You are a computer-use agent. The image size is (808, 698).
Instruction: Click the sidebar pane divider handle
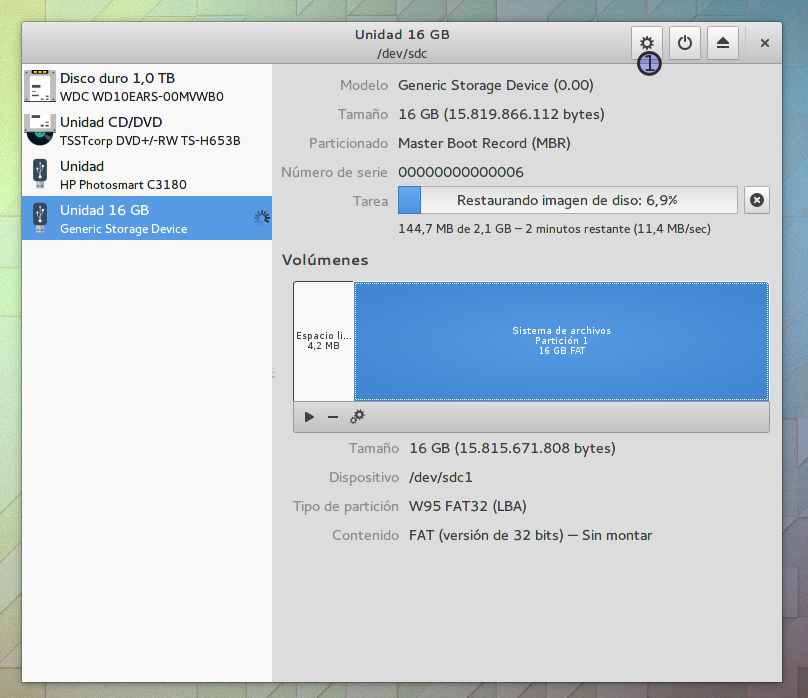(x=273, y=374)
